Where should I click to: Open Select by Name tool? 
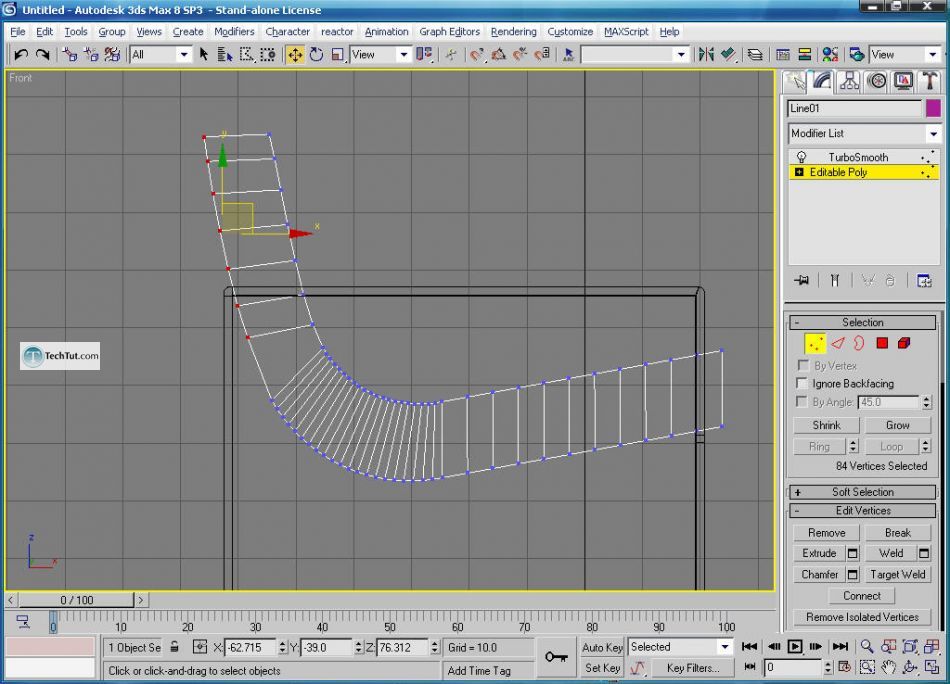[225, 55]
